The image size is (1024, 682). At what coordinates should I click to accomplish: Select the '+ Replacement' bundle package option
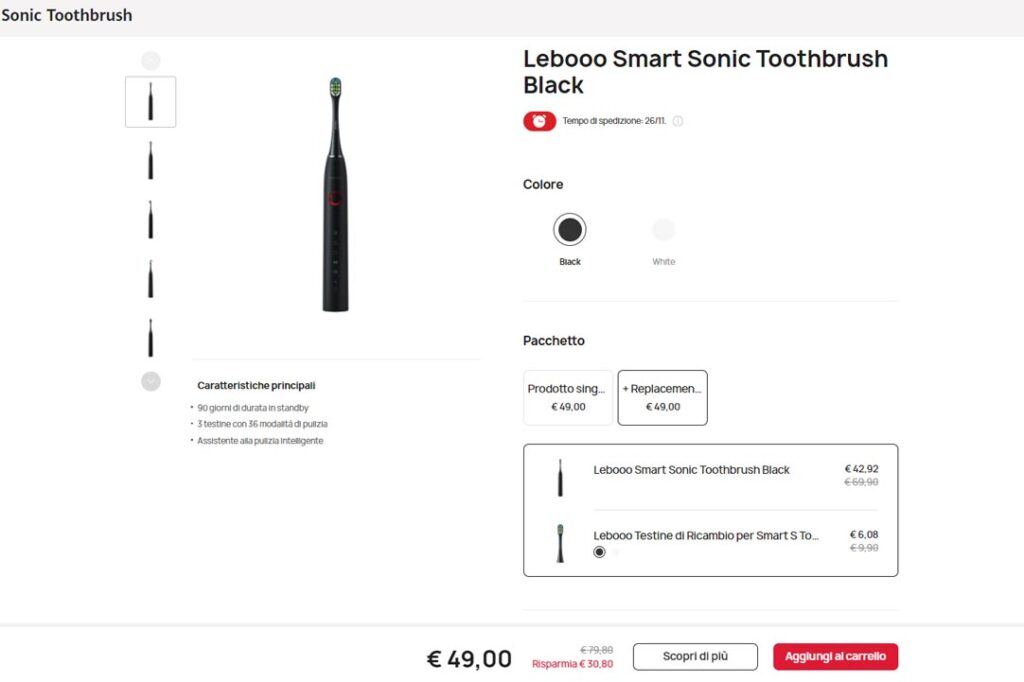click(662, 397)
